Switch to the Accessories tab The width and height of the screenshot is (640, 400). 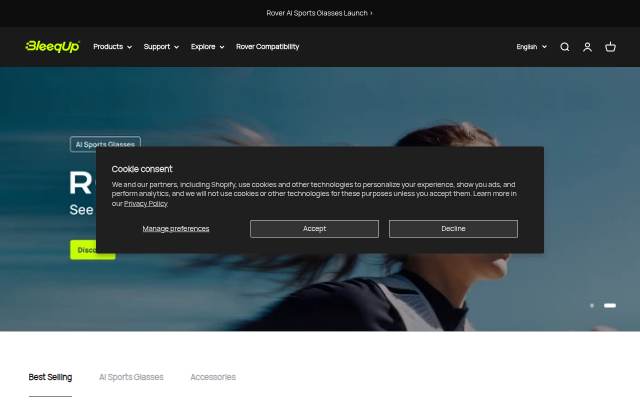pyautogui.click(x=213, y=377)
